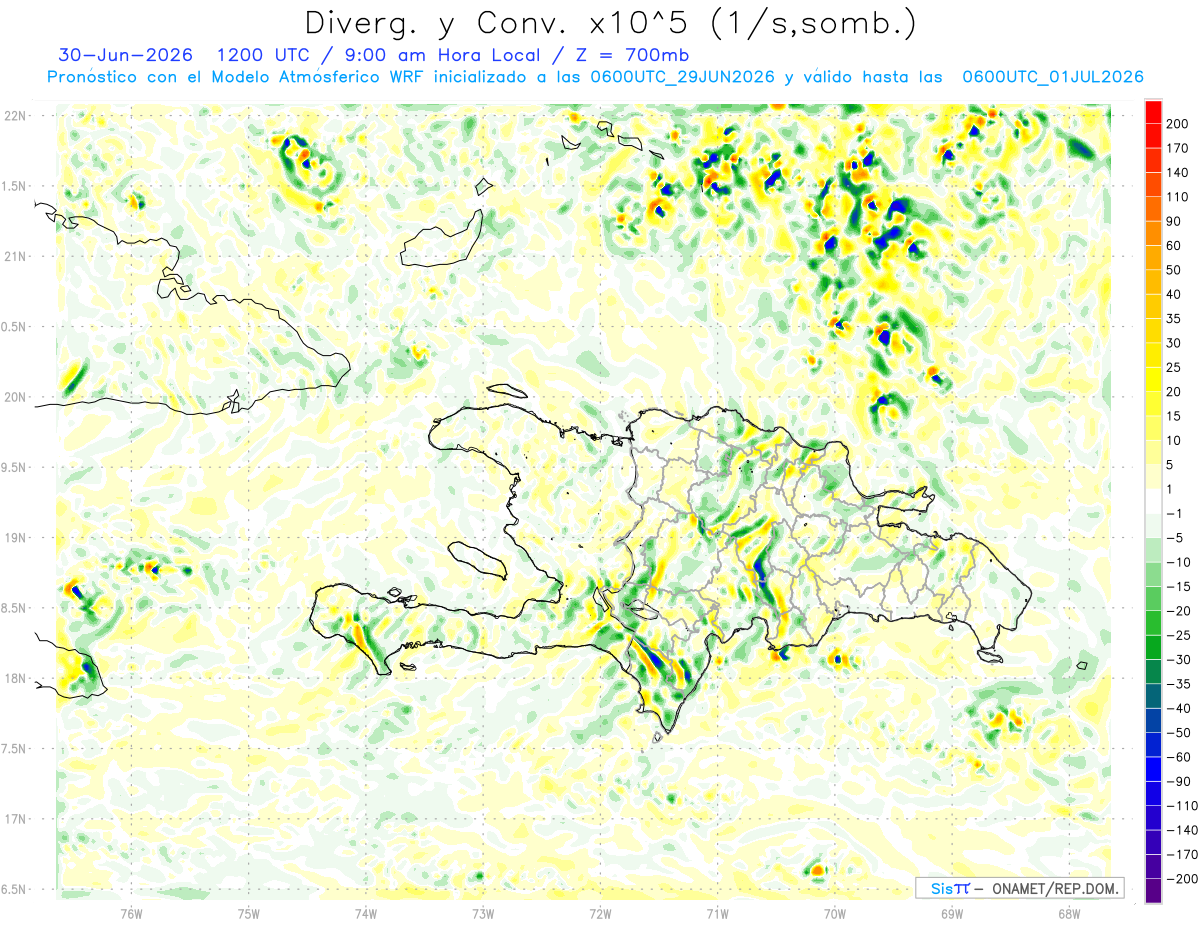Click the '0600UTC_01JUL2026' valid-until time
The width and height of the screenshot is (1200, 927).
[x=1052, y=77]
